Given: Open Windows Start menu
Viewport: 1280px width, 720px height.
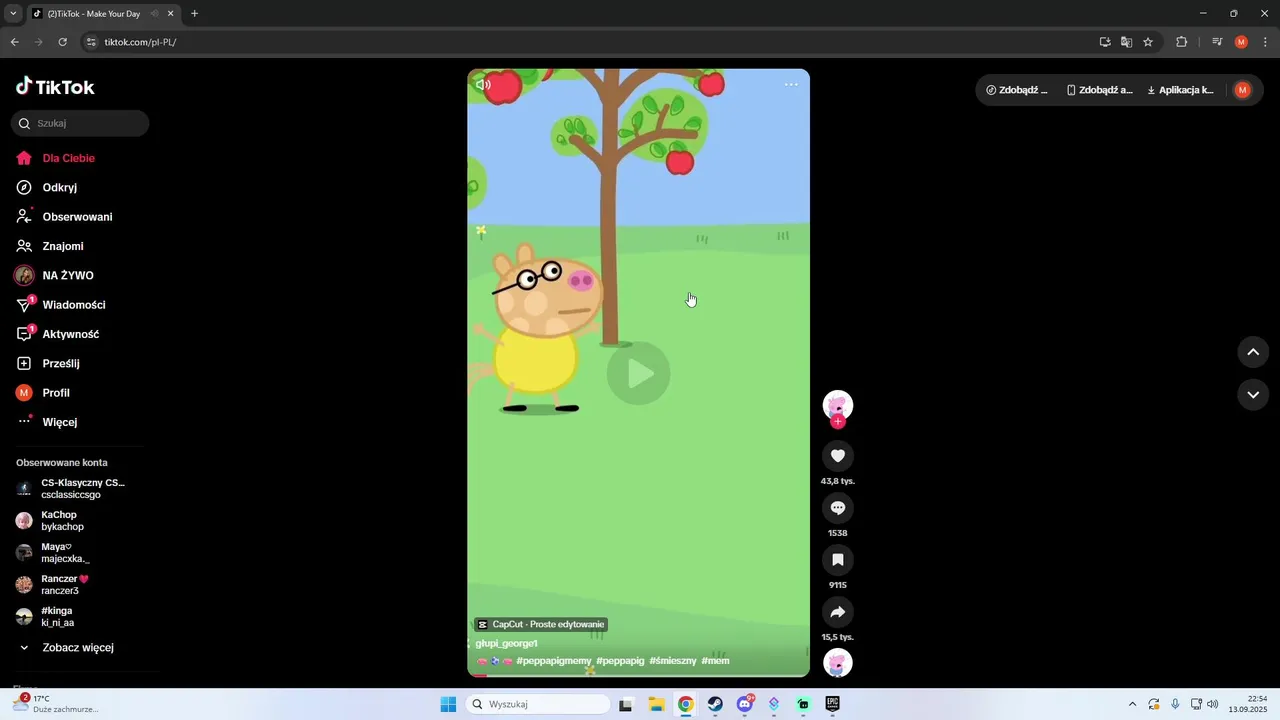Looking at the screenshot, I should (448, 704).
